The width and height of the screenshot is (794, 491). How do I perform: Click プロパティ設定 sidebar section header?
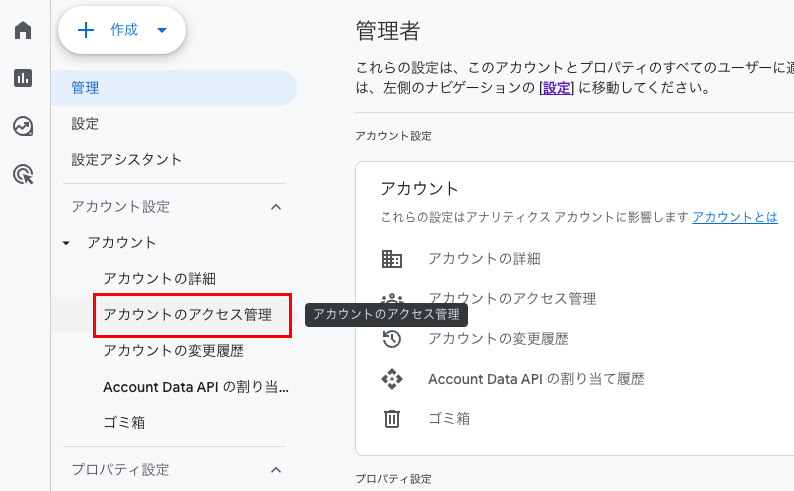120,470
